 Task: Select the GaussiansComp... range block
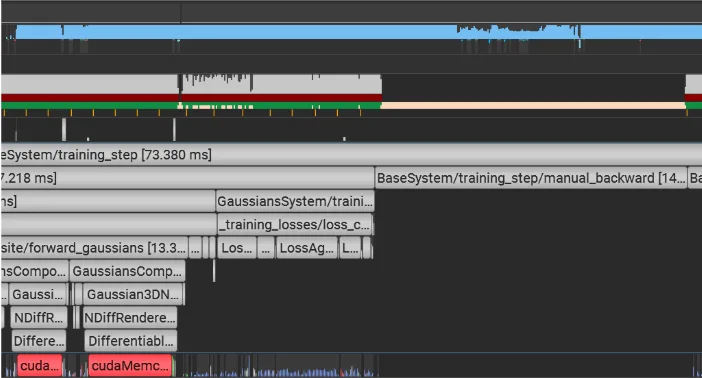(128, 271)
